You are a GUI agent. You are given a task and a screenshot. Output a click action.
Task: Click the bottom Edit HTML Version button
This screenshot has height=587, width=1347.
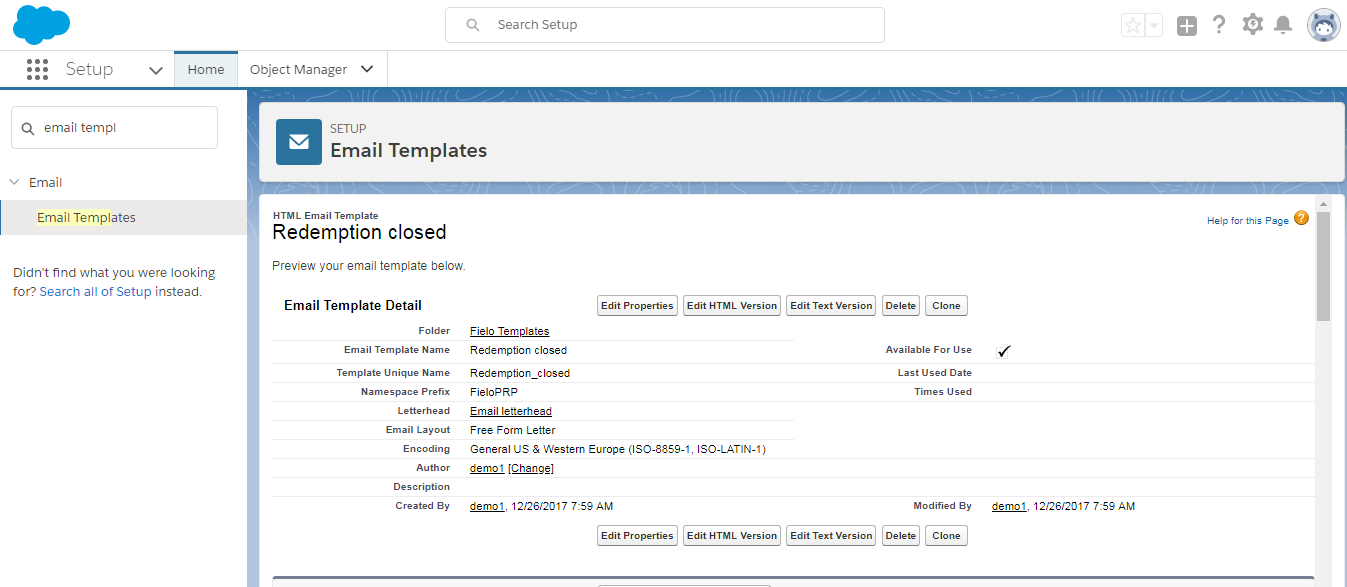(x=732, y=536)
